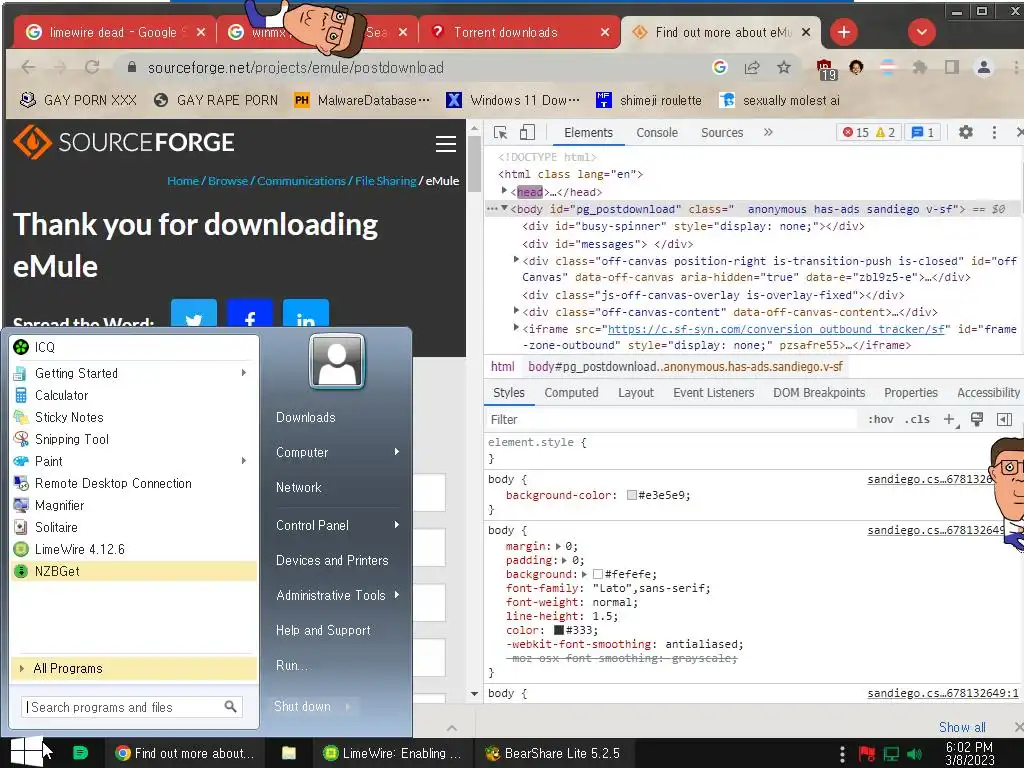Toggle the .cls class editor button
Screen dimensions: 1024x768
pos(917,419)
